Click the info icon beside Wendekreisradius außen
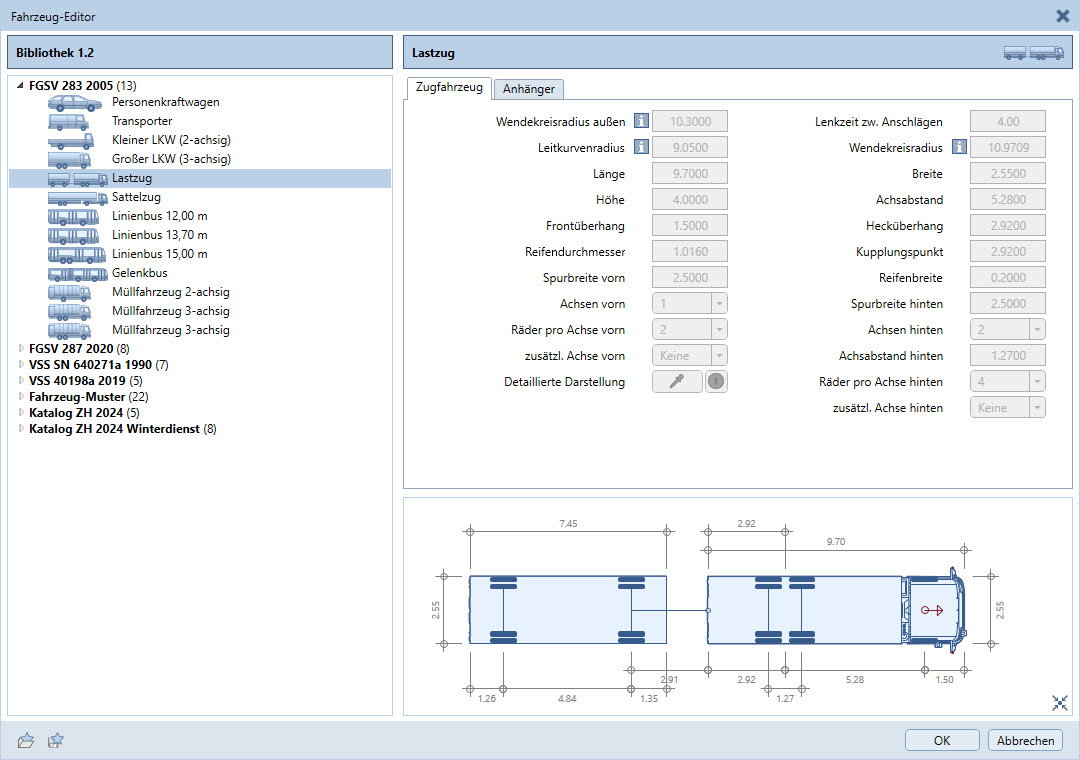The height and width of the screenshot is (760, 1080). pos(641,122)
